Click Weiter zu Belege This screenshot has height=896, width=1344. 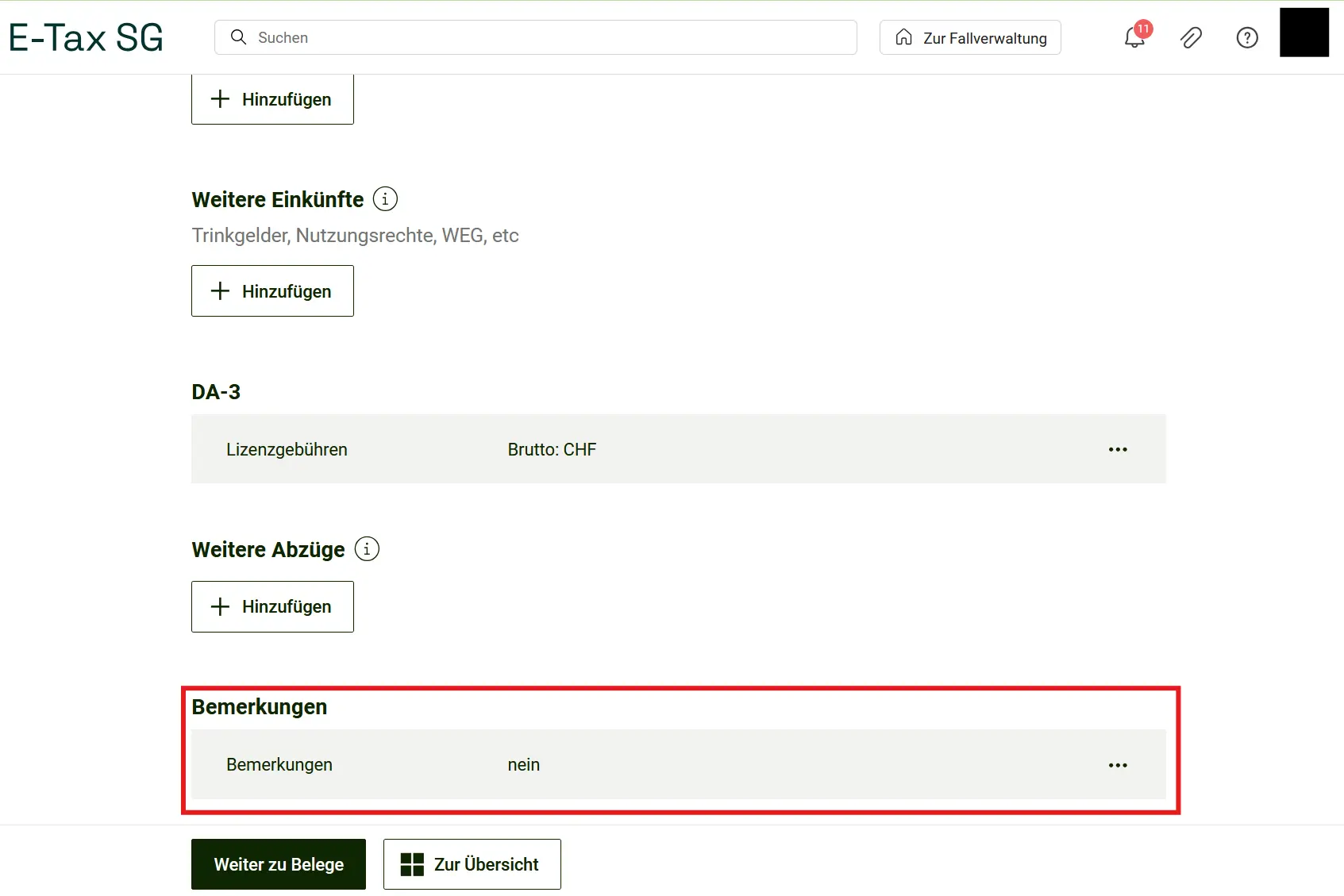coord(278,864)
